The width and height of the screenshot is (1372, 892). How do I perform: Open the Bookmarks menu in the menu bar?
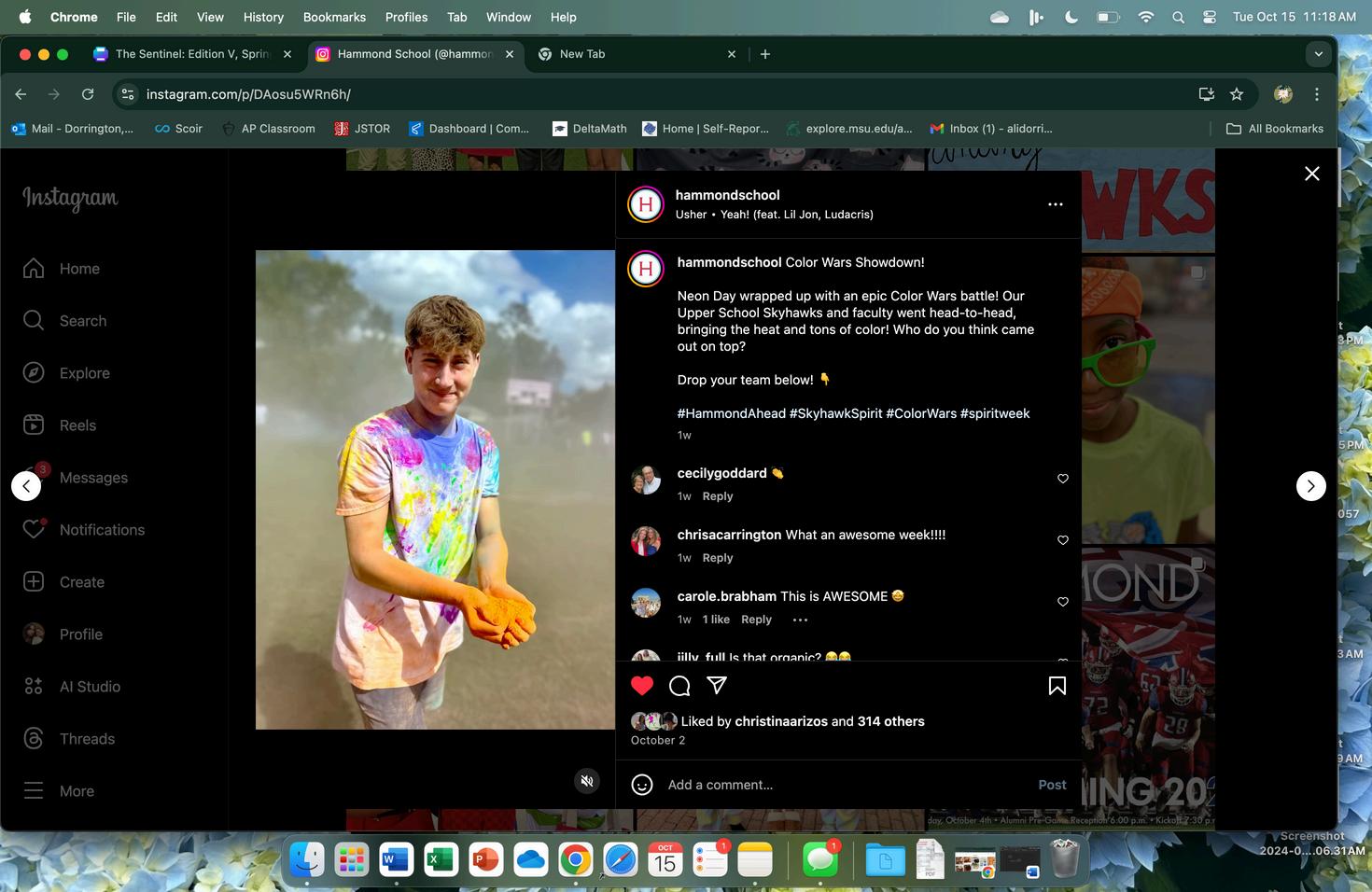334,17
